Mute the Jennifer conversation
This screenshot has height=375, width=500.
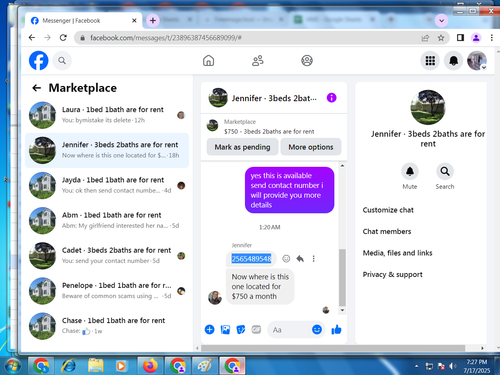[410, 172]
